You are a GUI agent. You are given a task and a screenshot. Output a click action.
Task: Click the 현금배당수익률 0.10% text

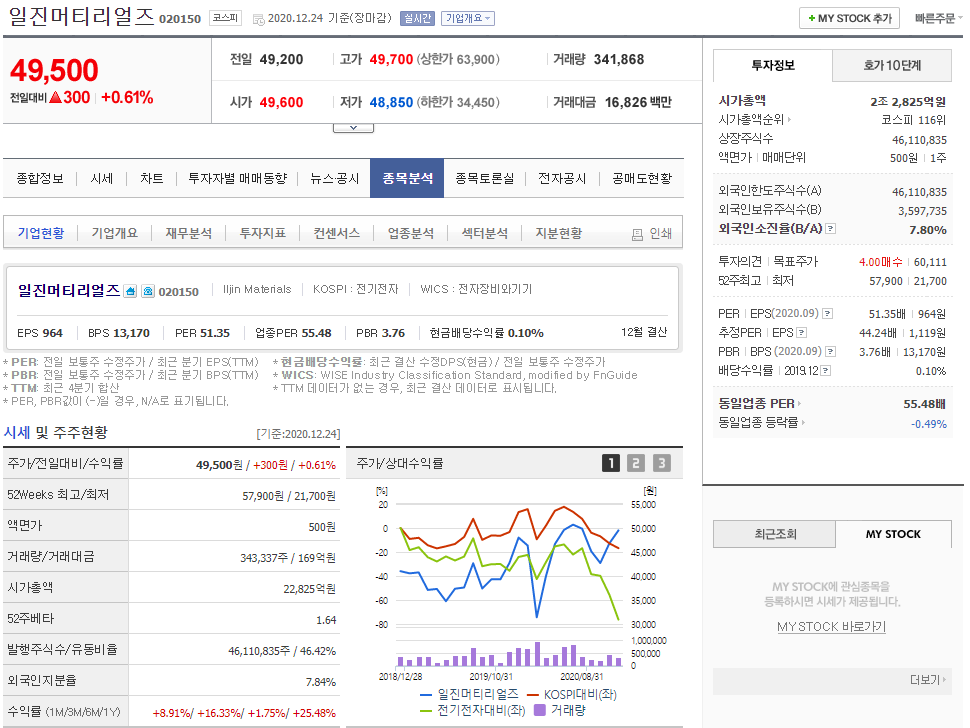pos(486,333)
